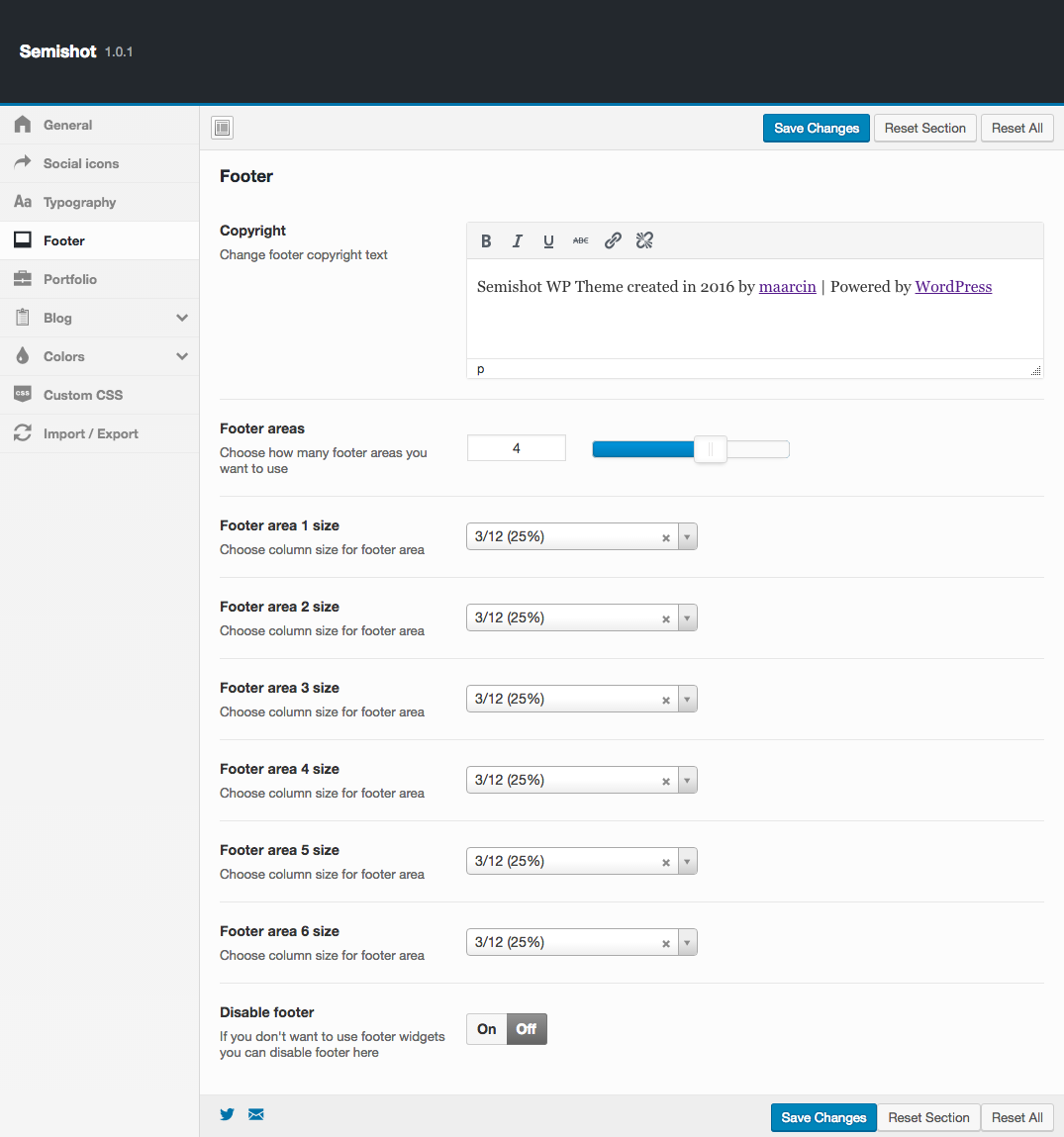This screenshot has width=1064, height=1137.
Task: Click the remove link icon
Action: coord(644,240)
